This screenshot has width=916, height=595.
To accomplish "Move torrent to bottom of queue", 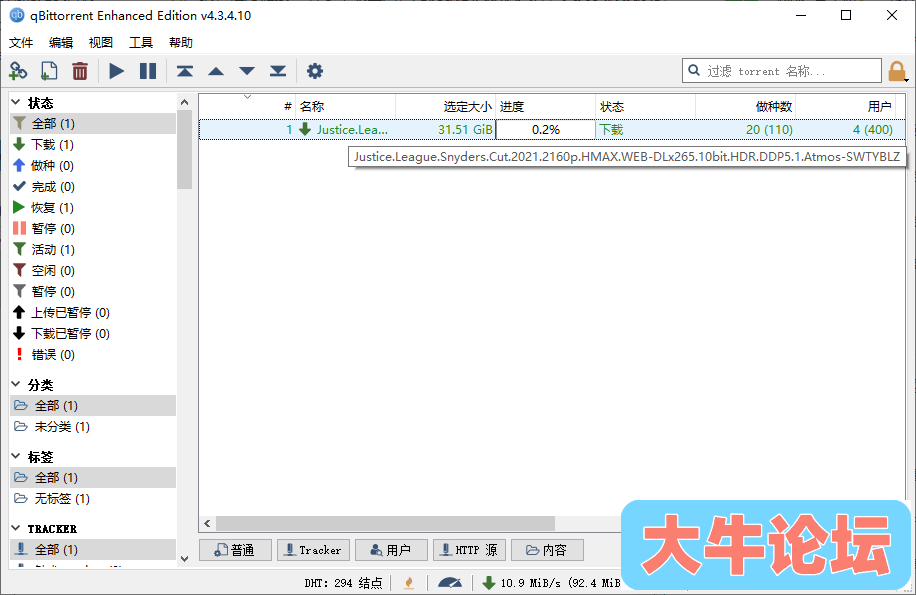I will click(278, 71).
